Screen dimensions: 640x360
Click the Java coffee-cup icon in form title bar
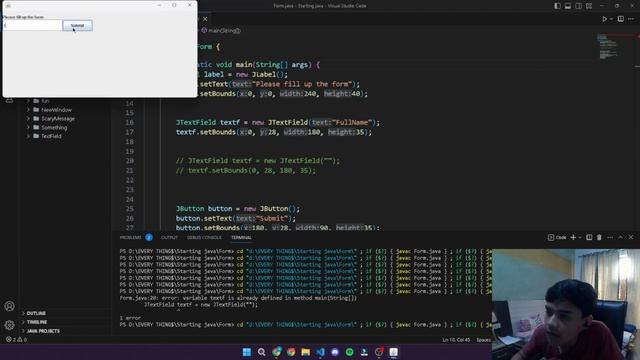coord(8,6)
